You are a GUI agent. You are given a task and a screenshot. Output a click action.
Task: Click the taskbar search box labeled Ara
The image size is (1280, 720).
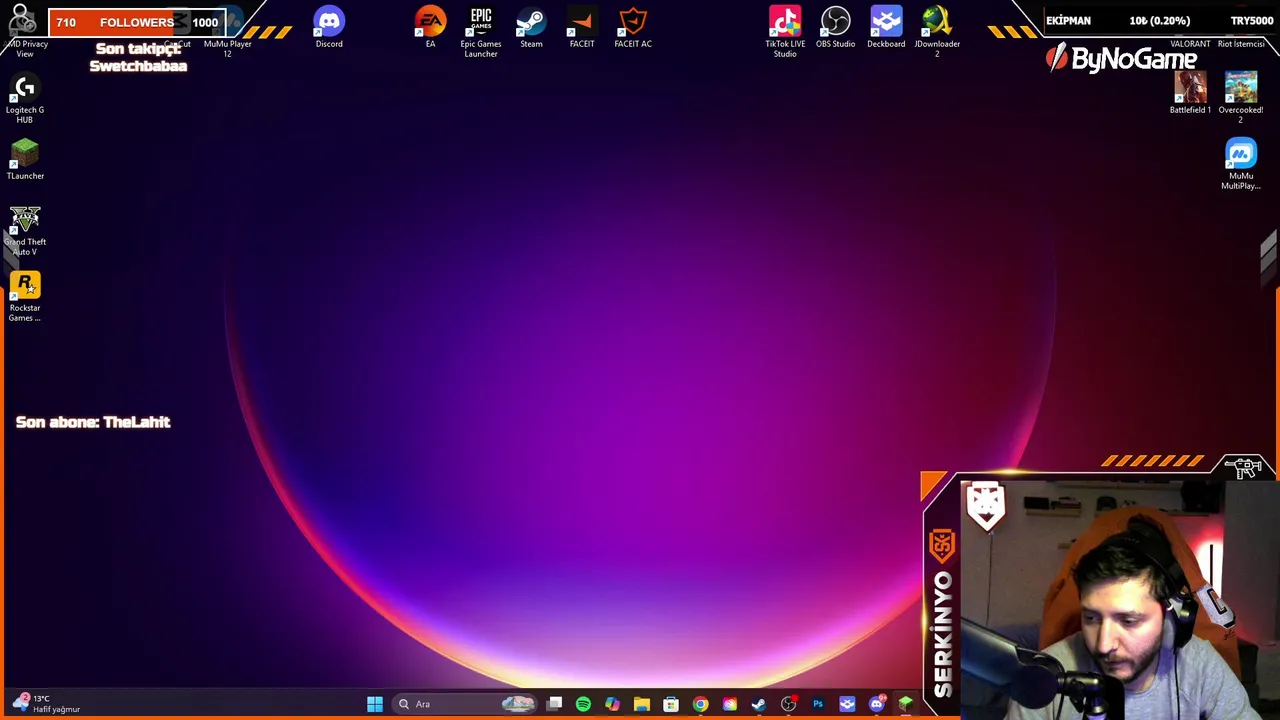(465, 704)
